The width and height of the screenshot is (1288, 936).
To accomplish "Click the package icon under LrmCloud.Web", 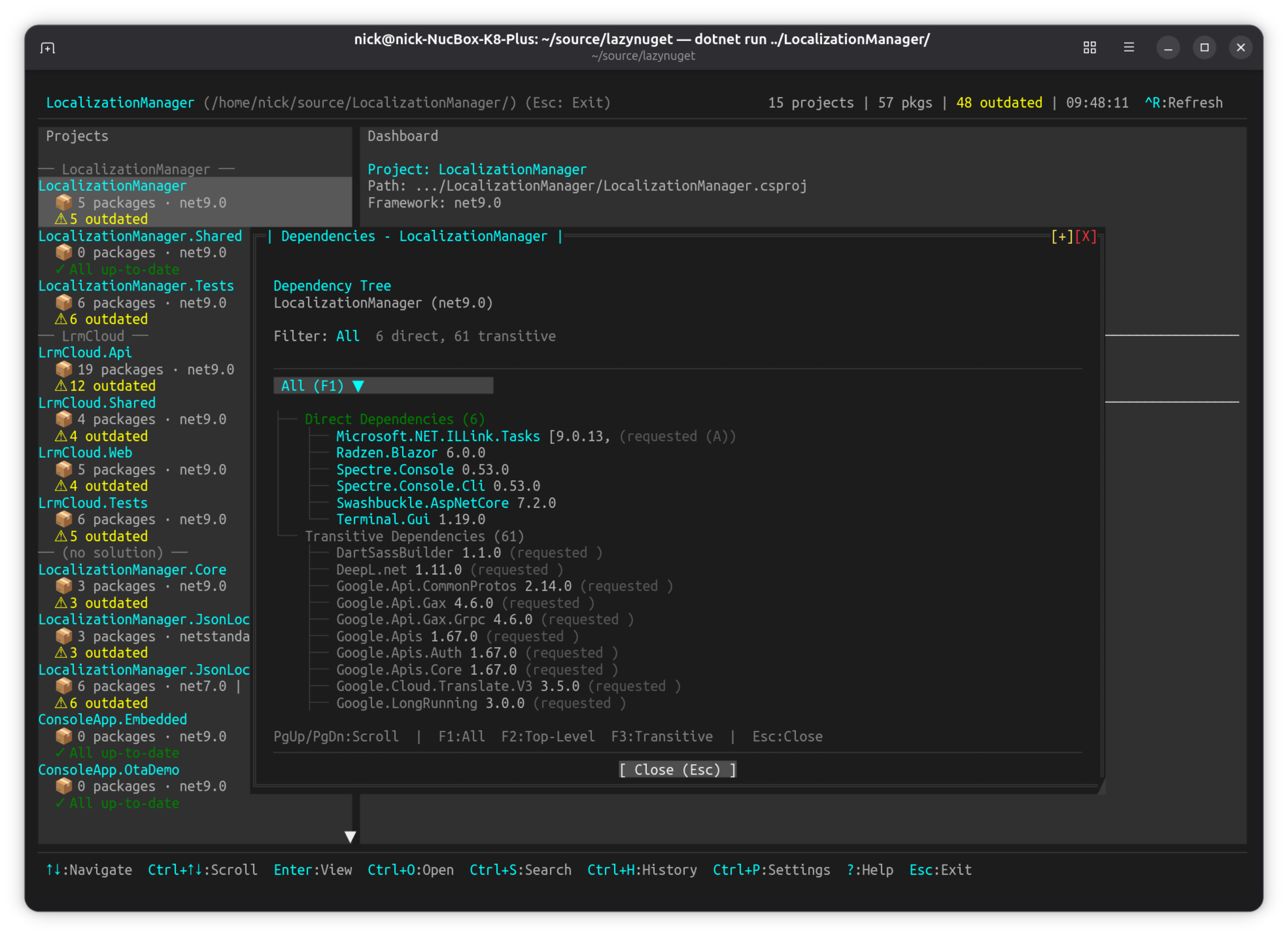I will coord(64,469).
